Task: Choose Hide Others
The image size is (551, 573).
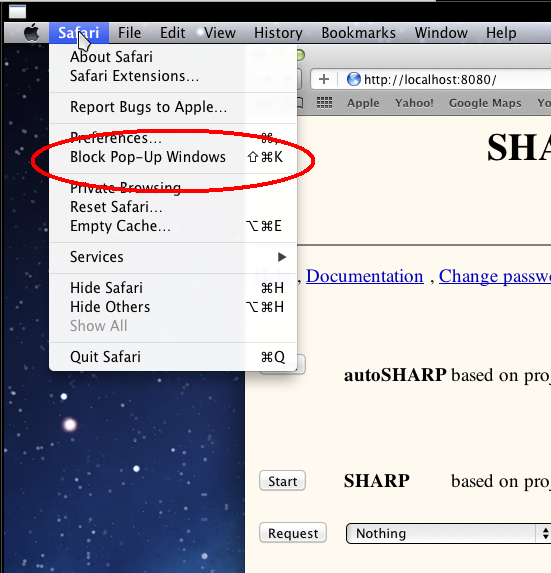Action: pos(173,307)
